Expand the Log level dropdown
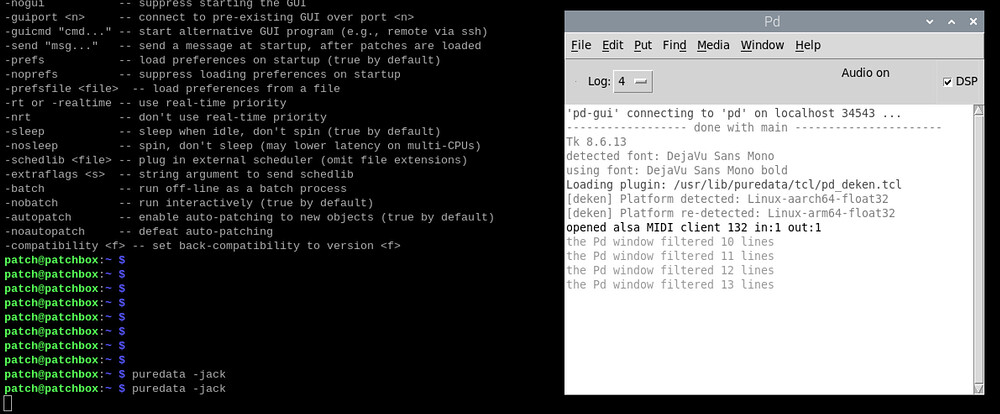This screenshot has height=414, width=1000. 633,82
